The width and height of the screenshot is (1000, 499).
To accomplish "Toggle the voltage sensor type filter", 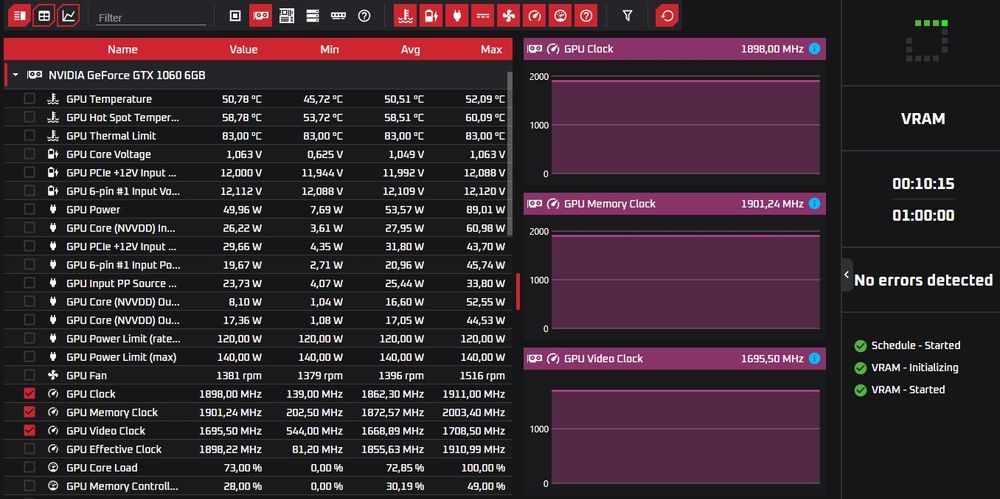I will click(x=431, y=15).
